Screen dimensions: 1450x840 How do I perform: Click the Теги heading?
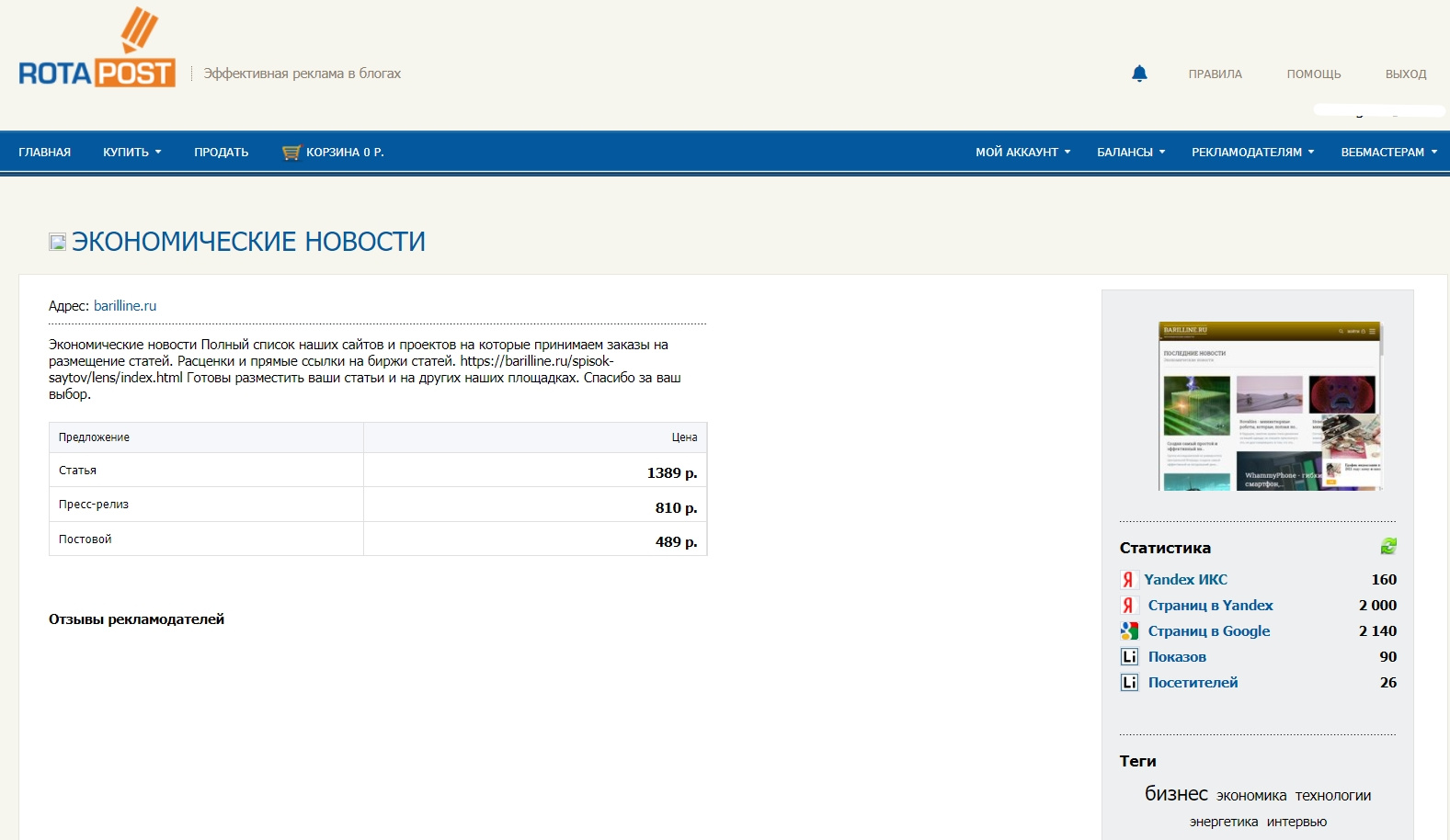(x=1137, y=761)
